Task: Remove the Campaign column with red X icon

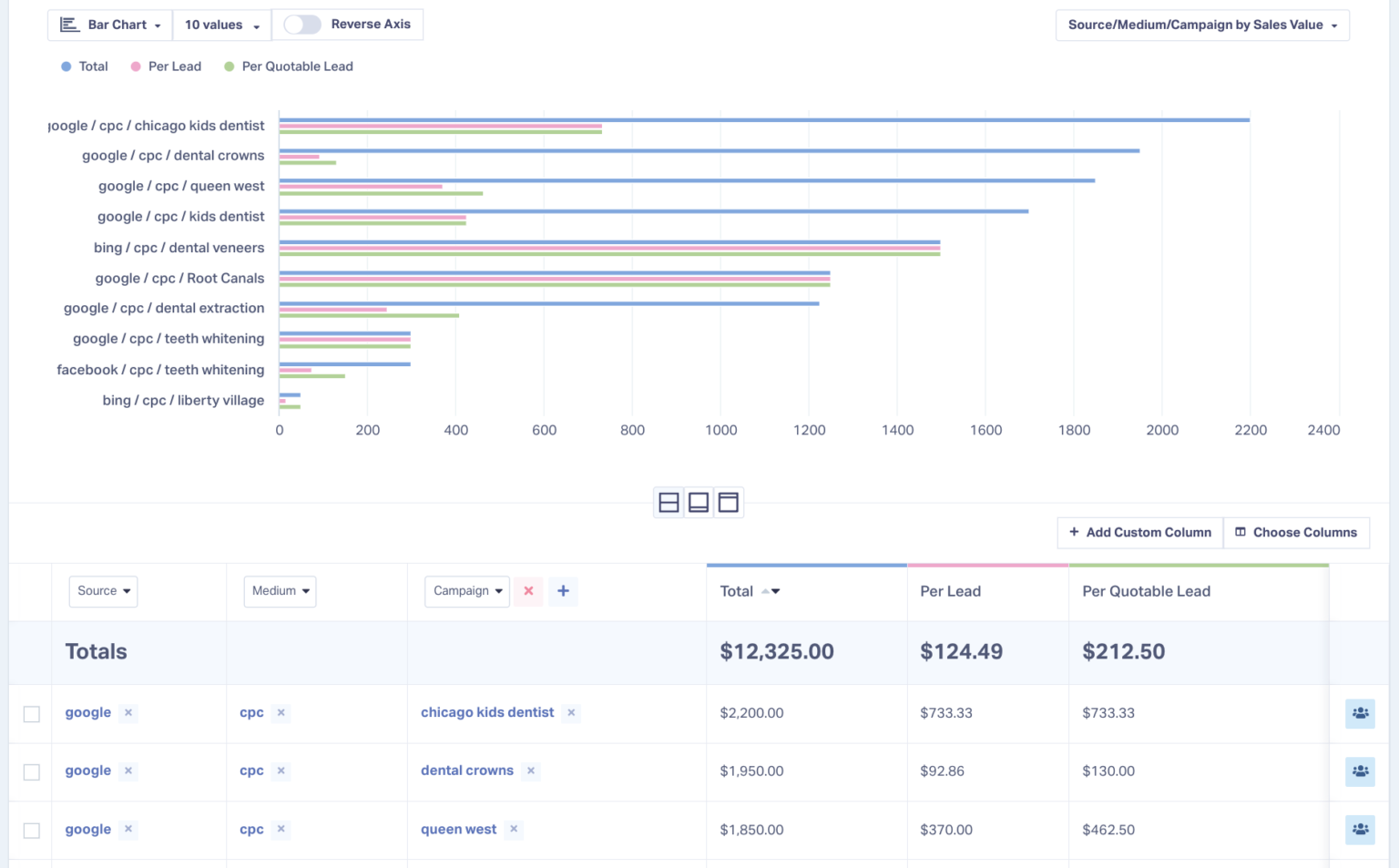Action: point(528,591)
